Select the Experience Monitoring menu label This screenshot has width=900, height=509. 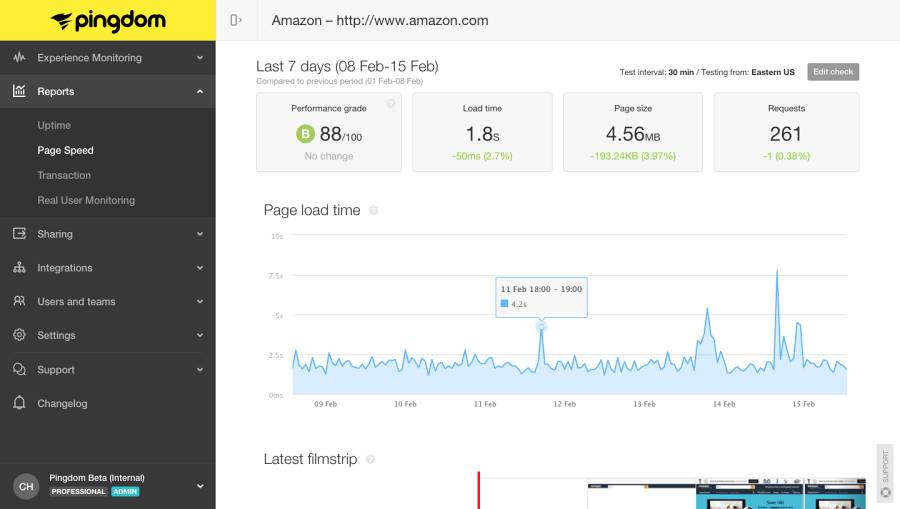(90, 57)
